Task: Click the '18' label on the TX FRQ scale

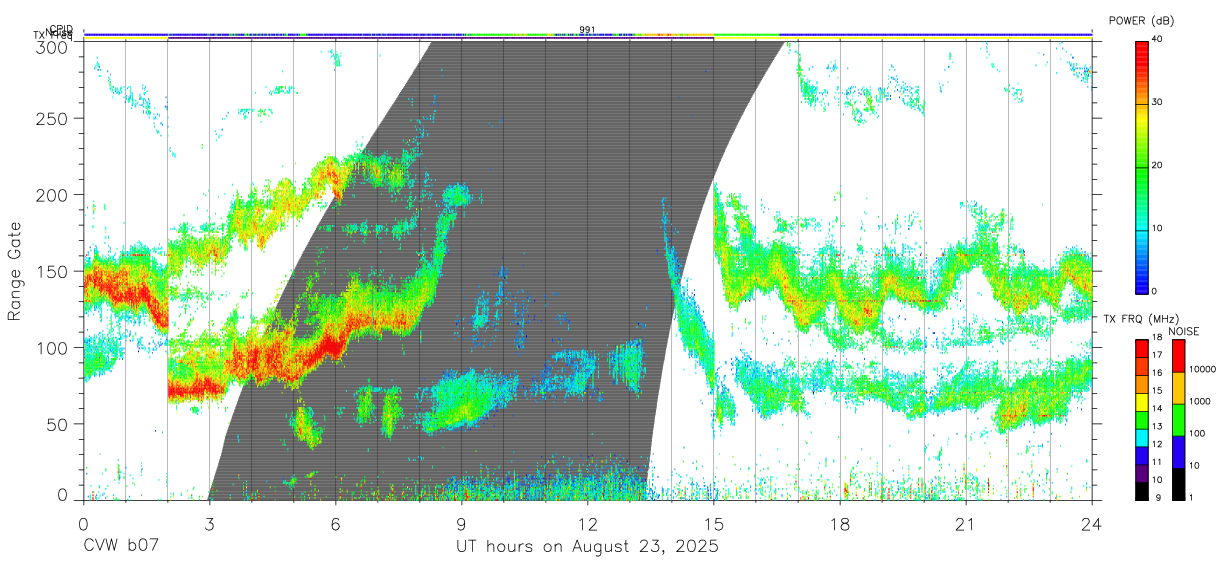Action: click(x=1157, y=338)
